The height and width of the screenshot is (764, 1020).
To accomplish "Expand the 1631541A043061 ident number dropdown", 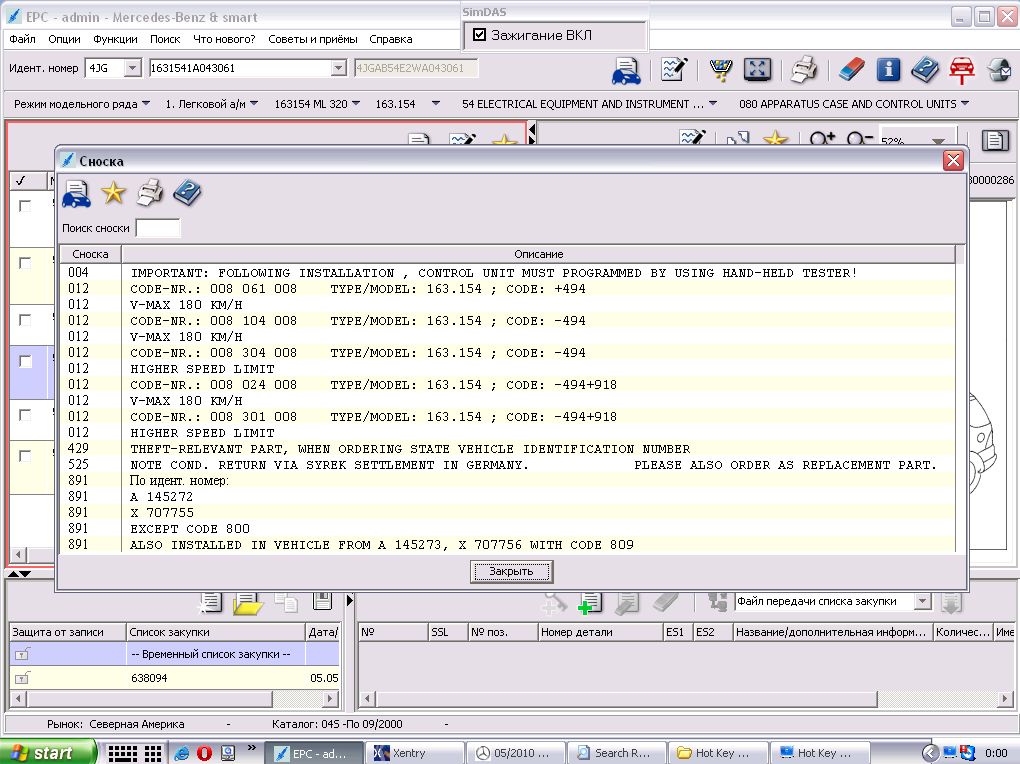I will (338, 68).
